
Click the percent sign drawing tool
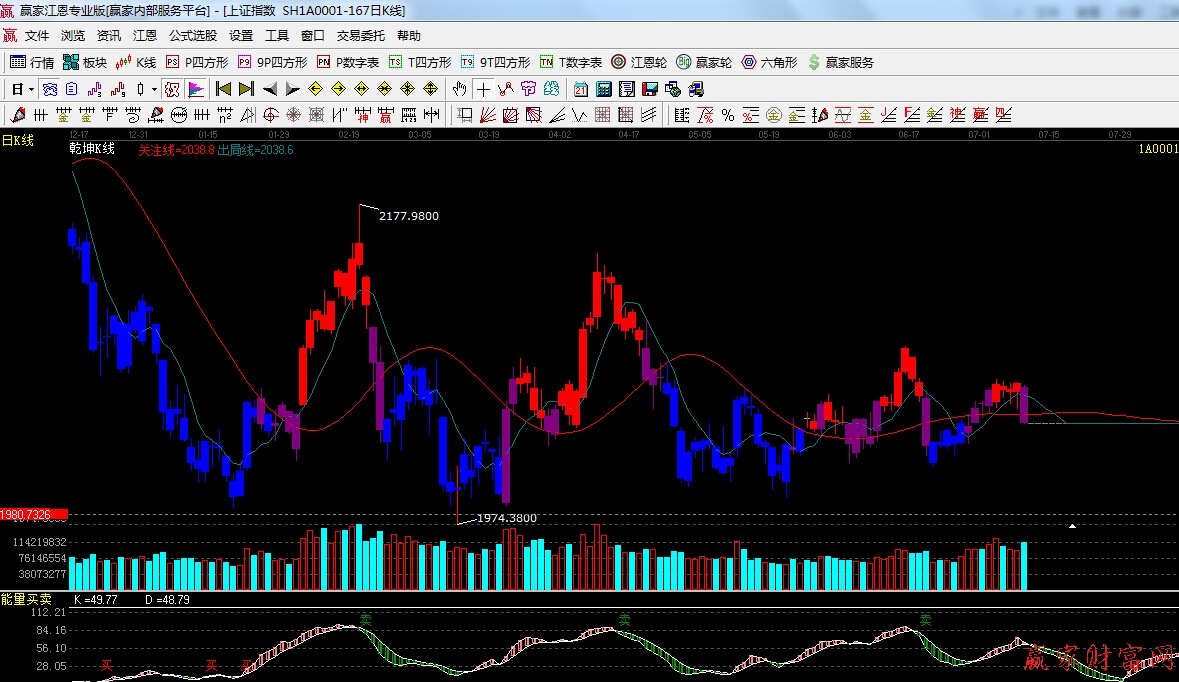click(x=728, y=115)
